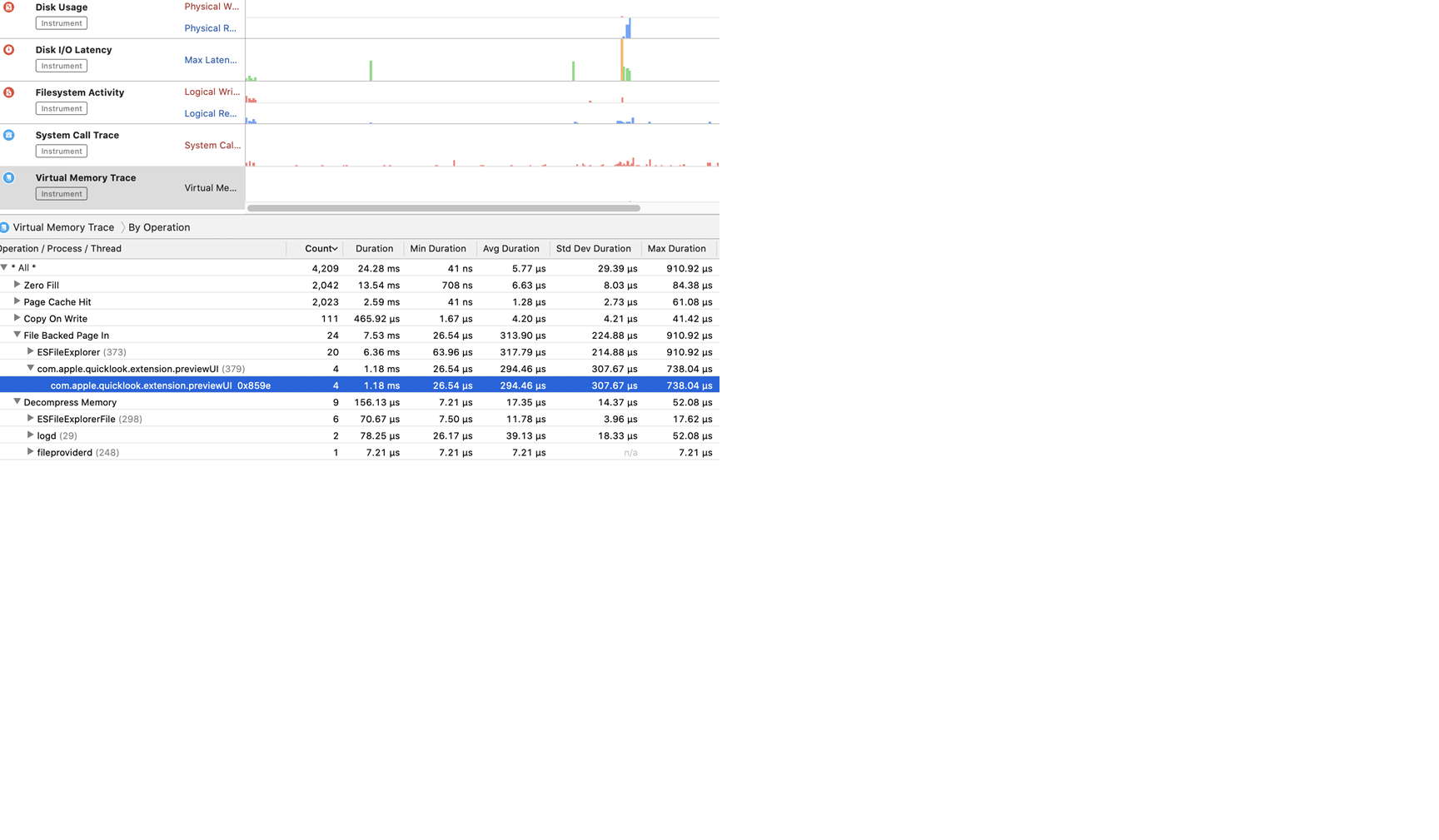Viewport: 1439px width, 840px height.
Task: Sort by the Count column header
Action: point(320,249)
